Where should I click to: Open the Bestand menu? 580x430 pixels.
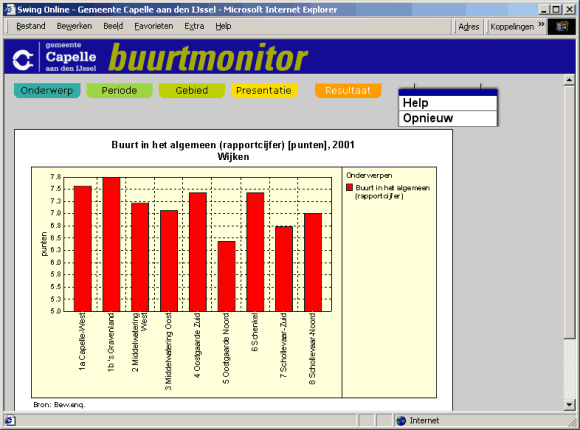tap(31, 26)
